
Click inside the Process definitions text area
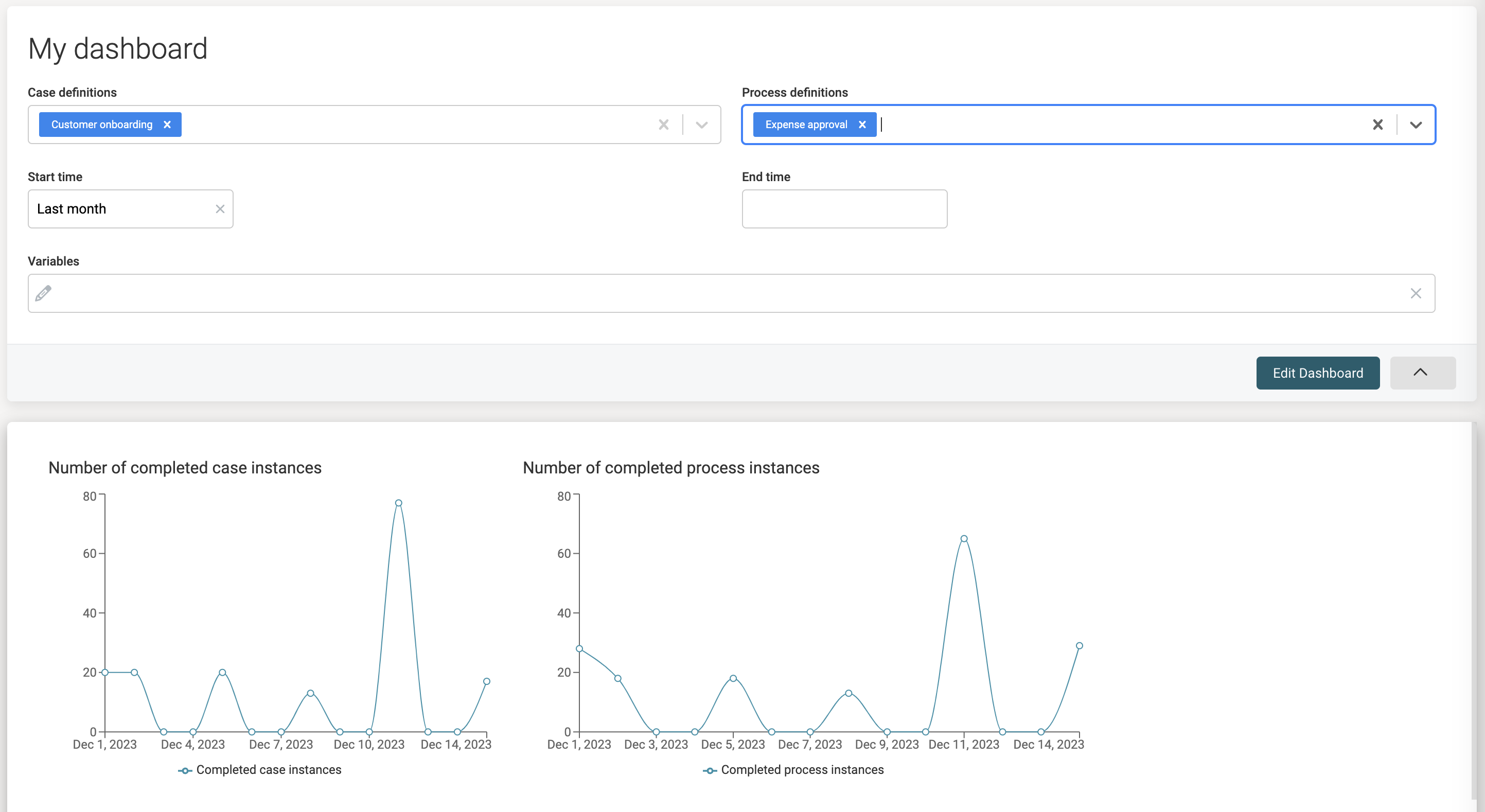point(1038,124)
